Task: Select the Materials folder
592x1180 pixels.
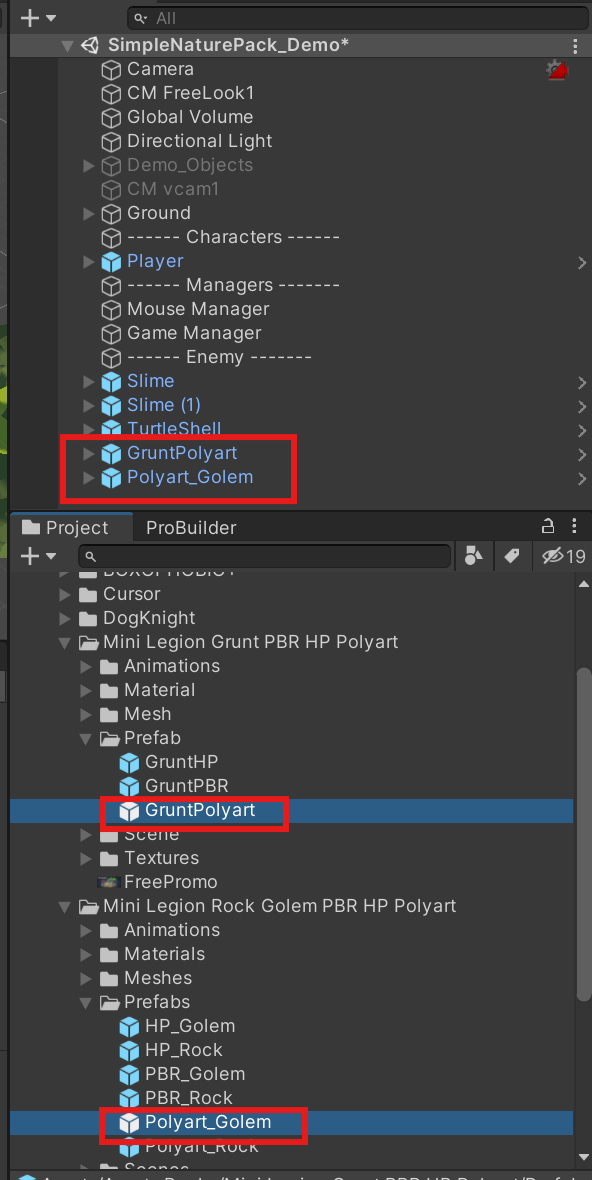Action: [x=164, y=953]
